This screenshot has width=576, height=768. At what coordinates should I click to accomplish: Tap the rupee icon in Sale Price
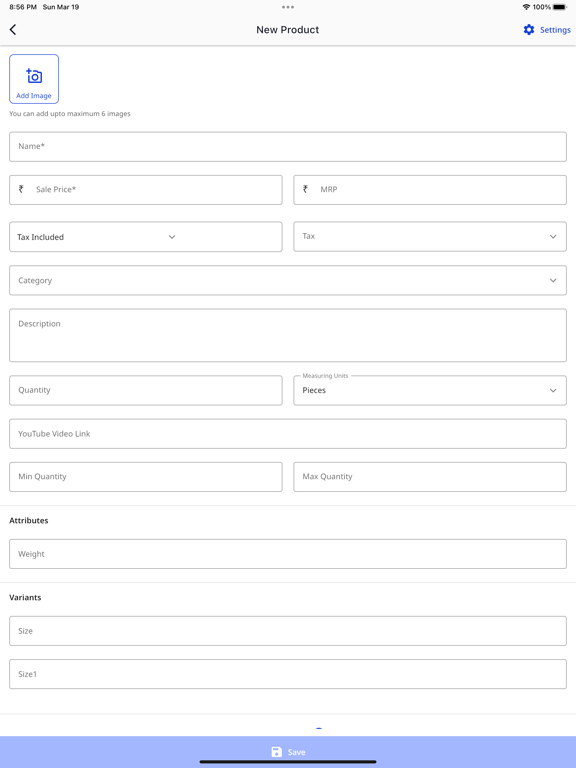point(21,189)
